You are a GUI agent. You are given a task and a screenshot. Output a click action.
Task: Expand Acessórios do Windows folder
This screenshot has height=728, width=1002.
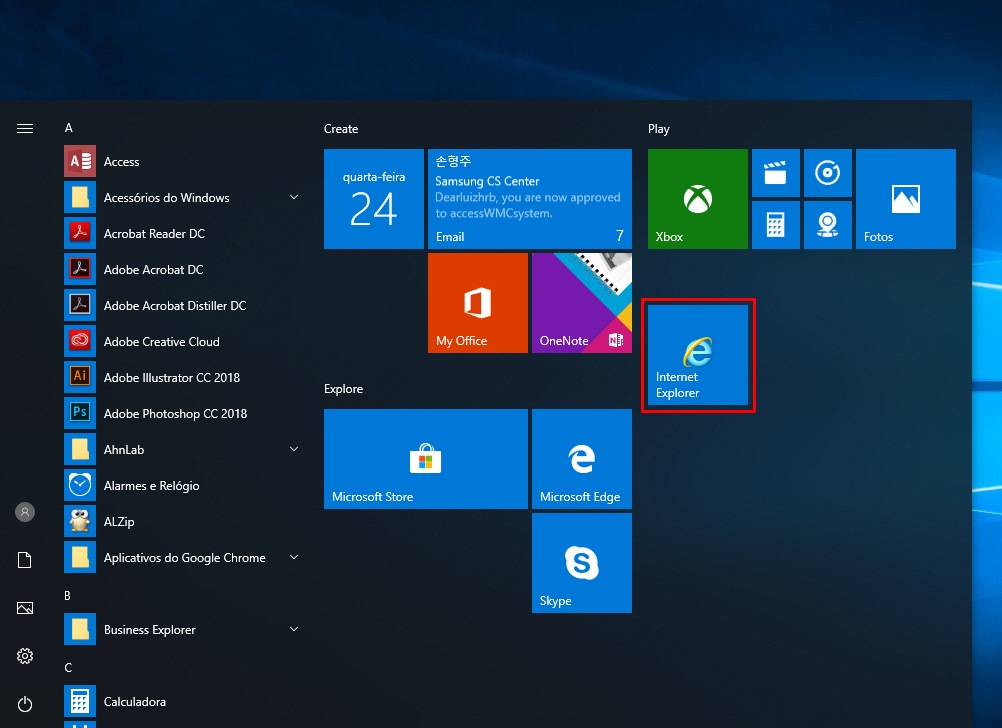tap(182, 197)
